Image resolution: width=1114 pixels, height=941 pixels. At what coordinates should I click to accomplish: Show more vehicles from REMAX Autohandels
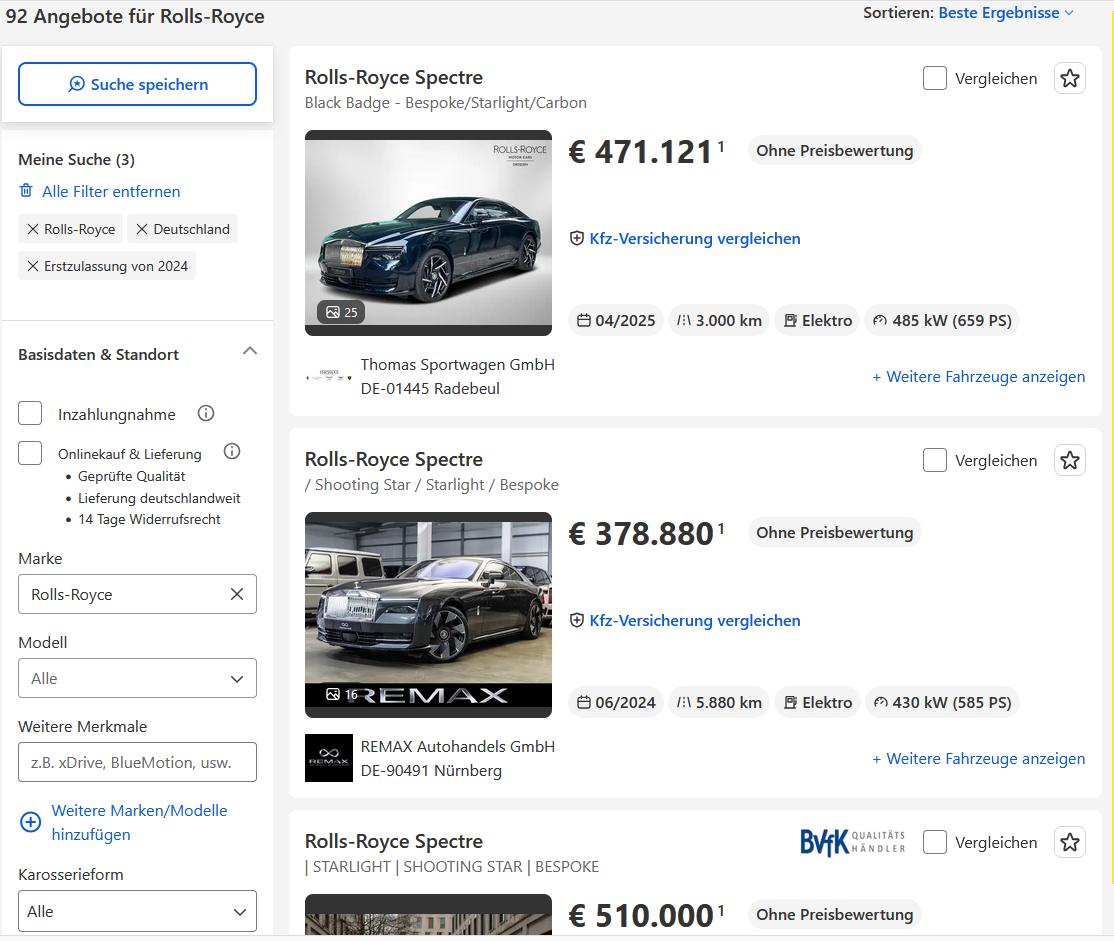(978, 758)
